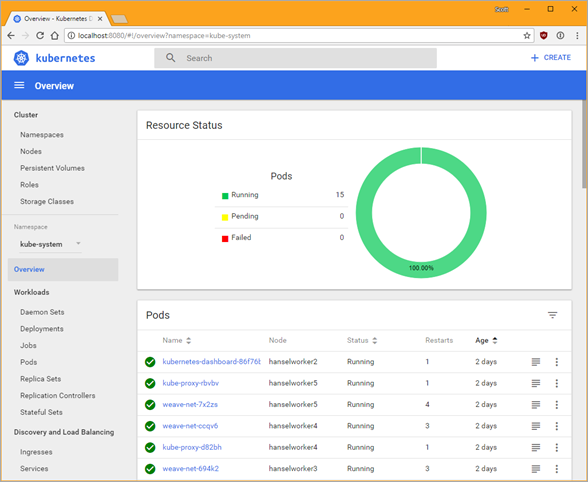Open actions menu for weave-net-ccqv6 pod

557,426
